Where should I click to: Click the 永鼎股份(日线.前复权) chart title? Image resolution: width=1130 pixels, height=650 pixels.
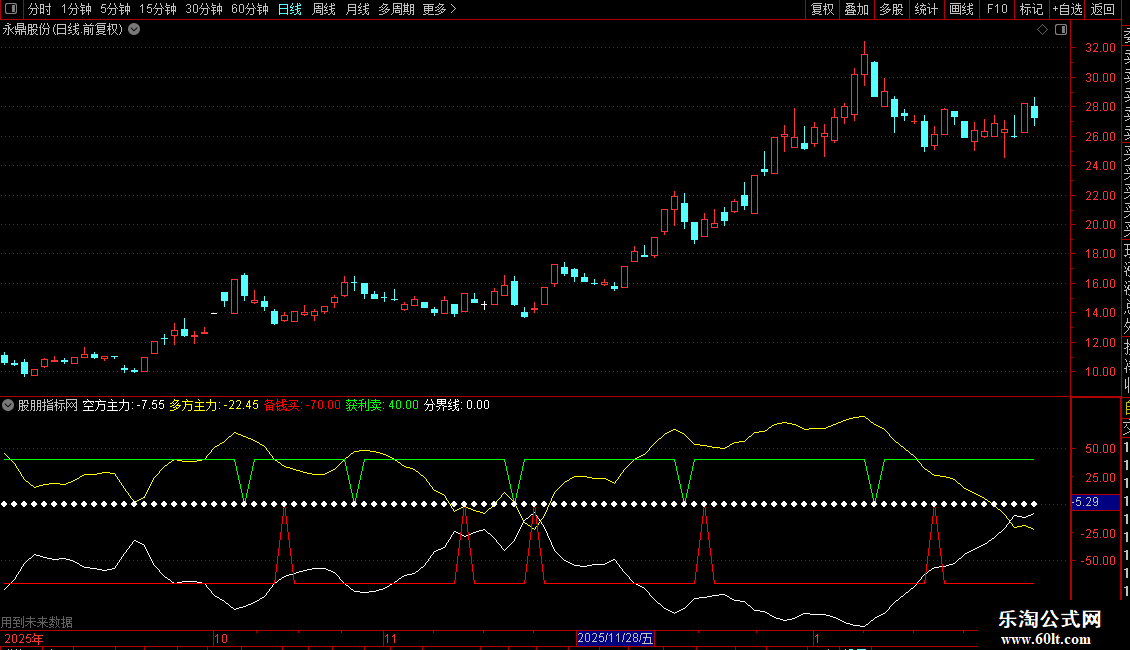63,30
